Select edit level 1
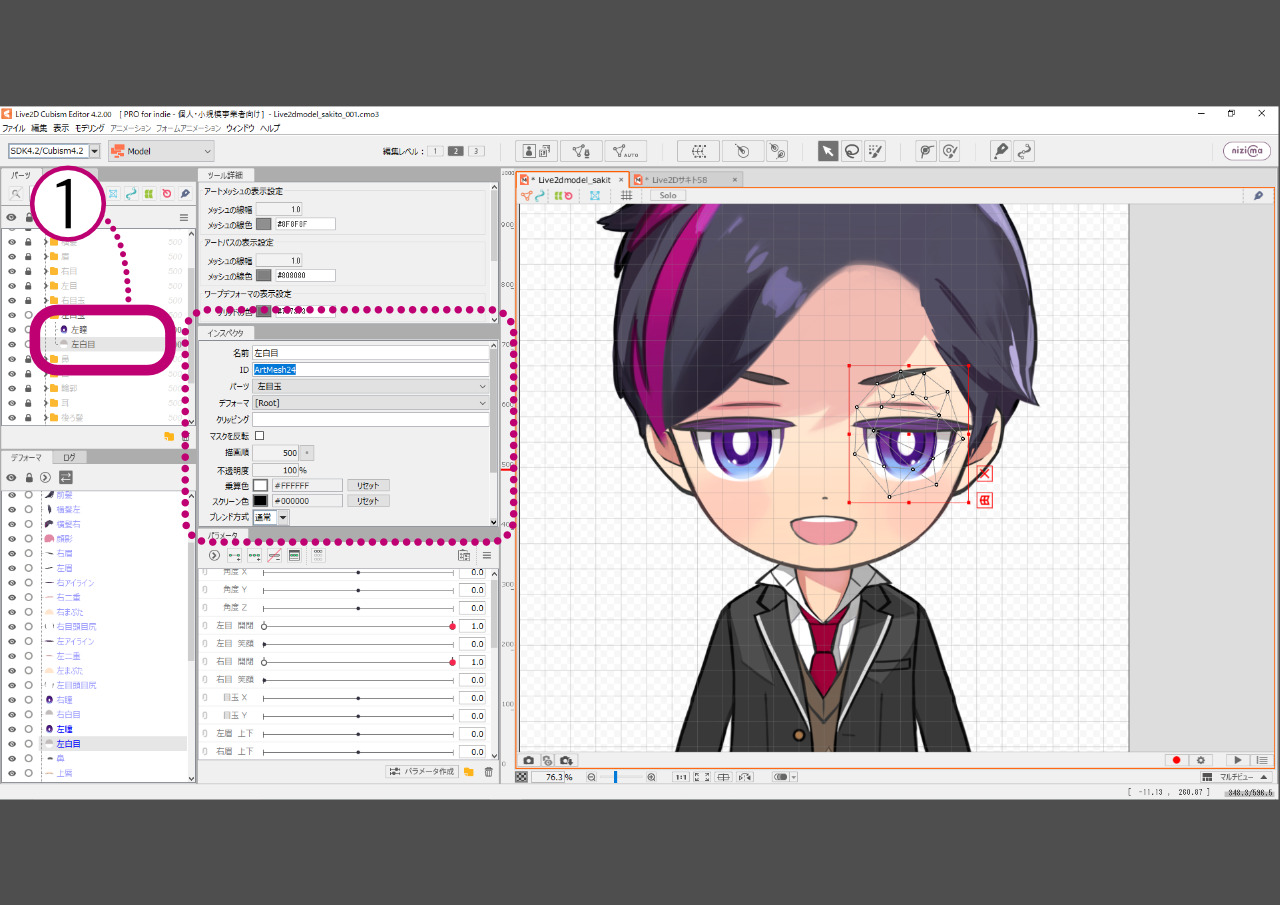 click(435, 151)
